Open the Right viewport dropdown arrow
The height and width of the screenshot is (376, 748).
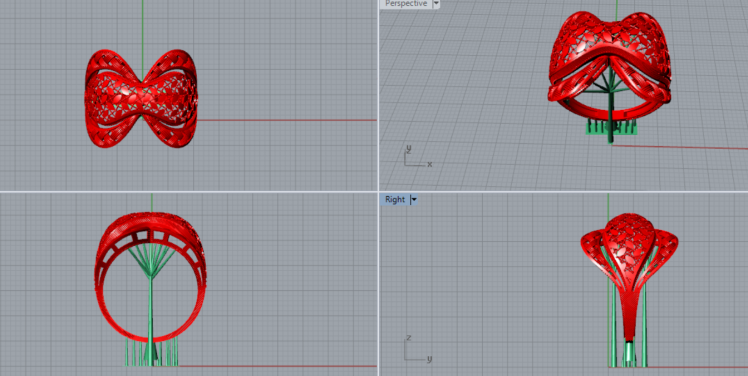click(413, 199)
